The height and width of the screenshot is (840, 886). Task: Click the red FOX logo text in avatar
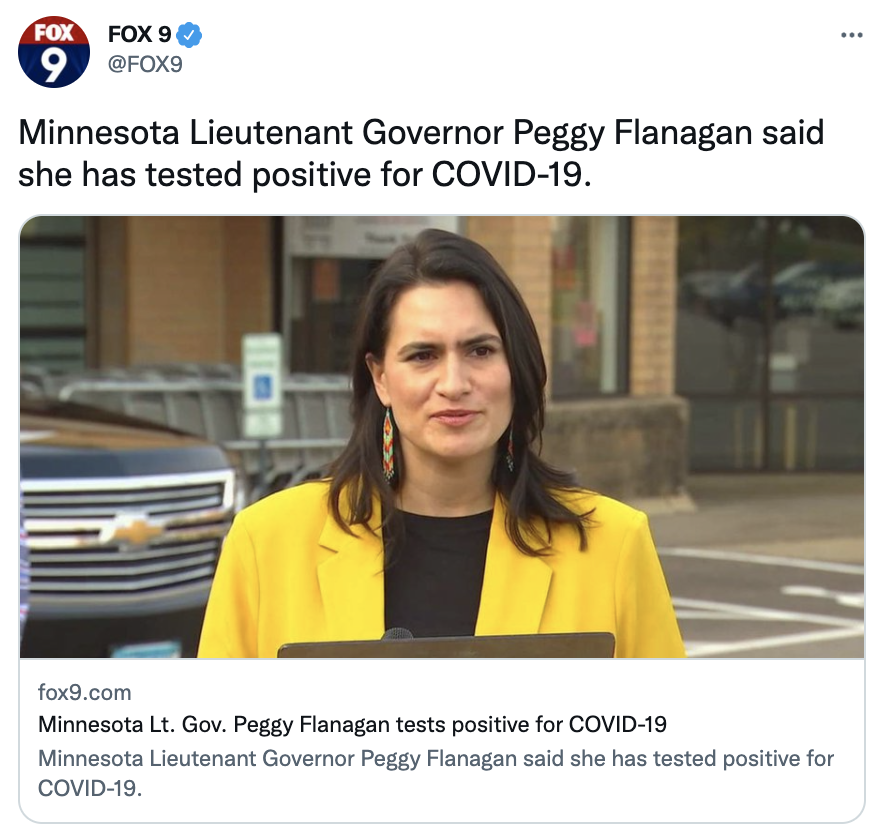tap(54, 32)
